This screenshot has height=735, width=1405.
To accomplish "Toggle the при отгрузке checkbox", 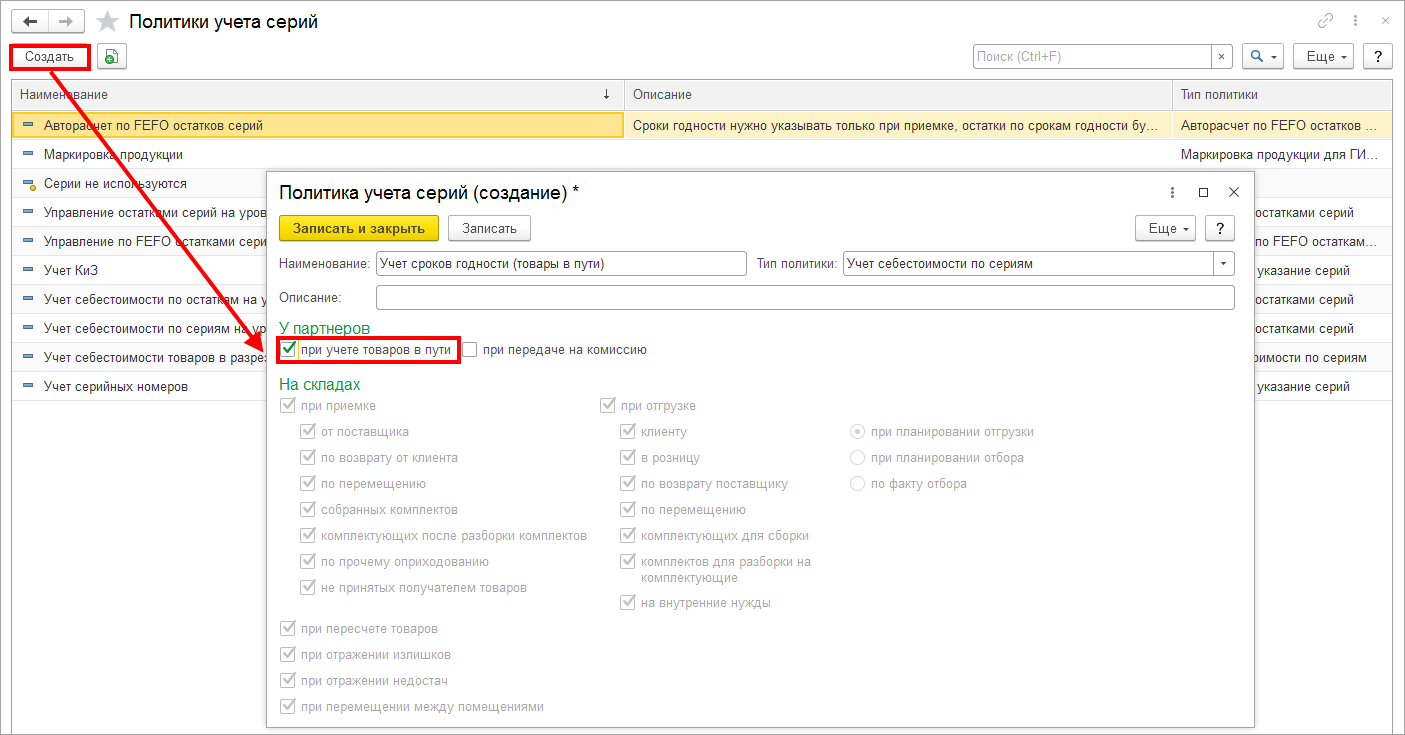I will [608, 406].
